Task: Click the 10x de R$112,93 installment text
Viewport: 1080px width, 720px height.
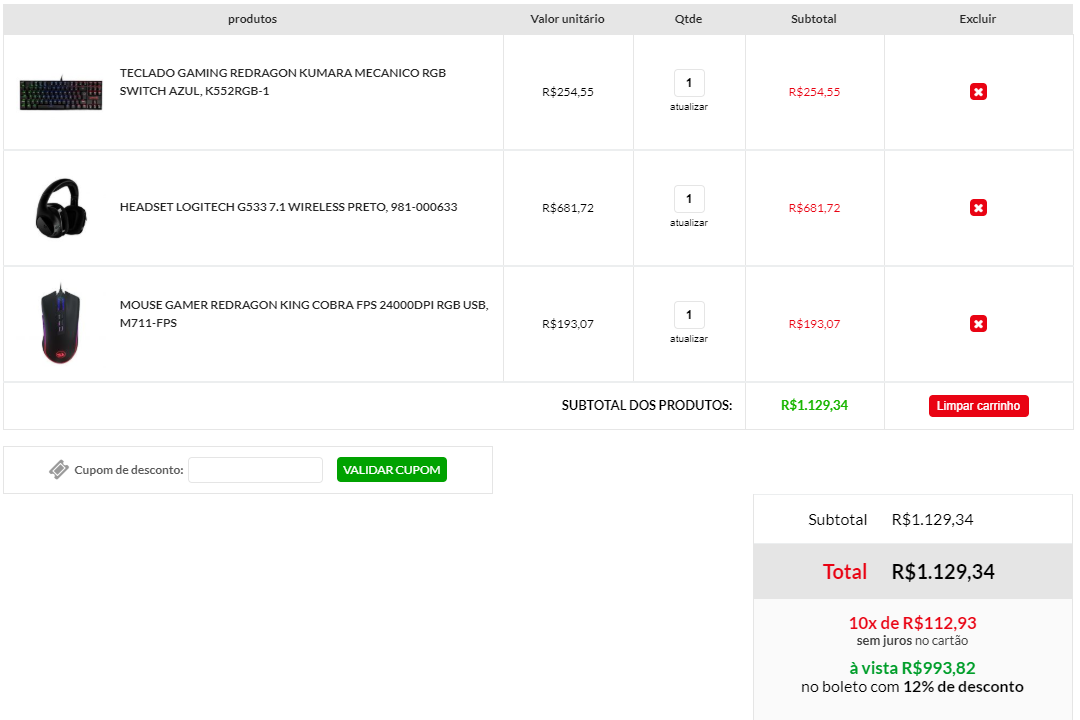Action: (x=912, y=623)
